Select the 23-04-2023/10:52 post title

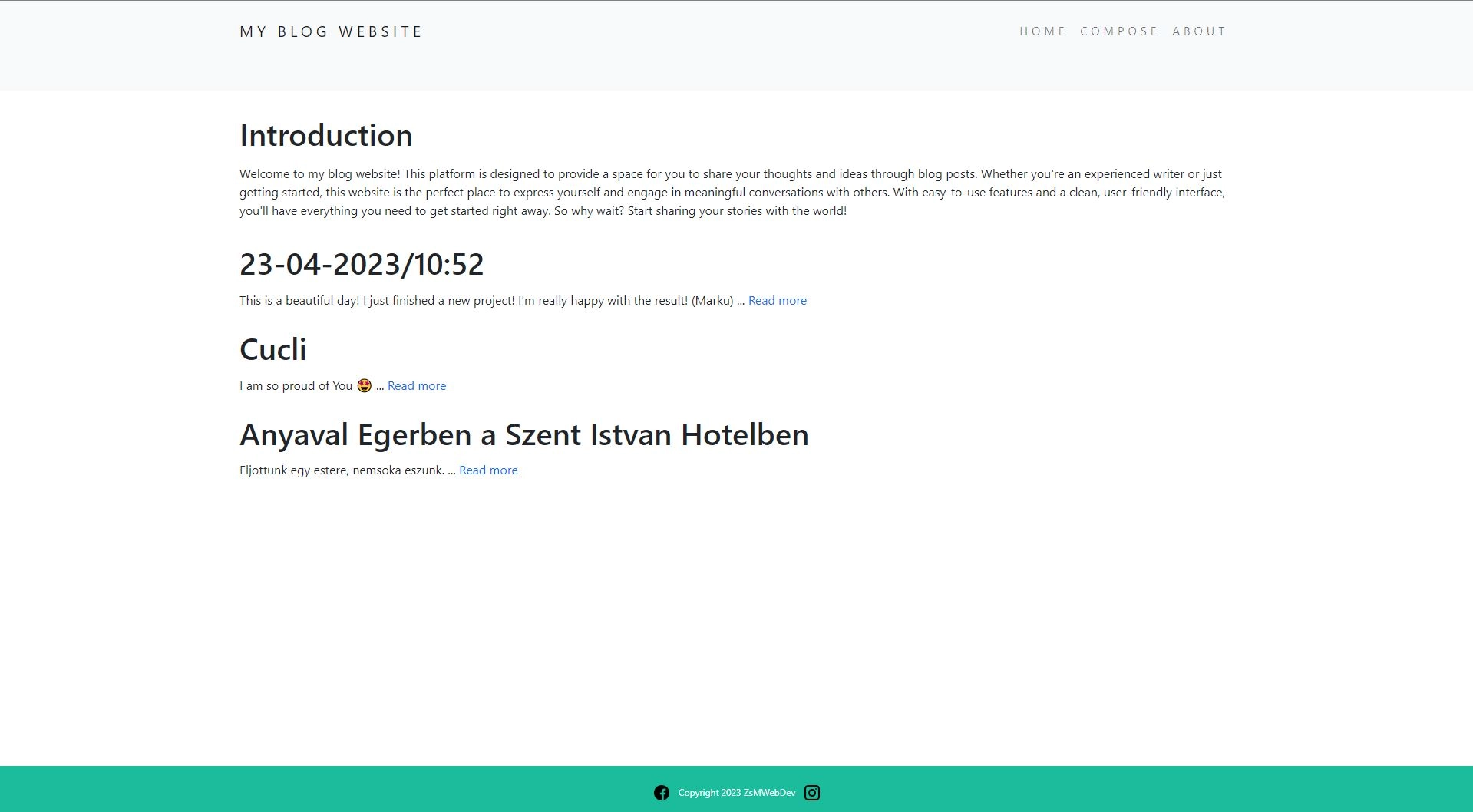click(362, 265)
